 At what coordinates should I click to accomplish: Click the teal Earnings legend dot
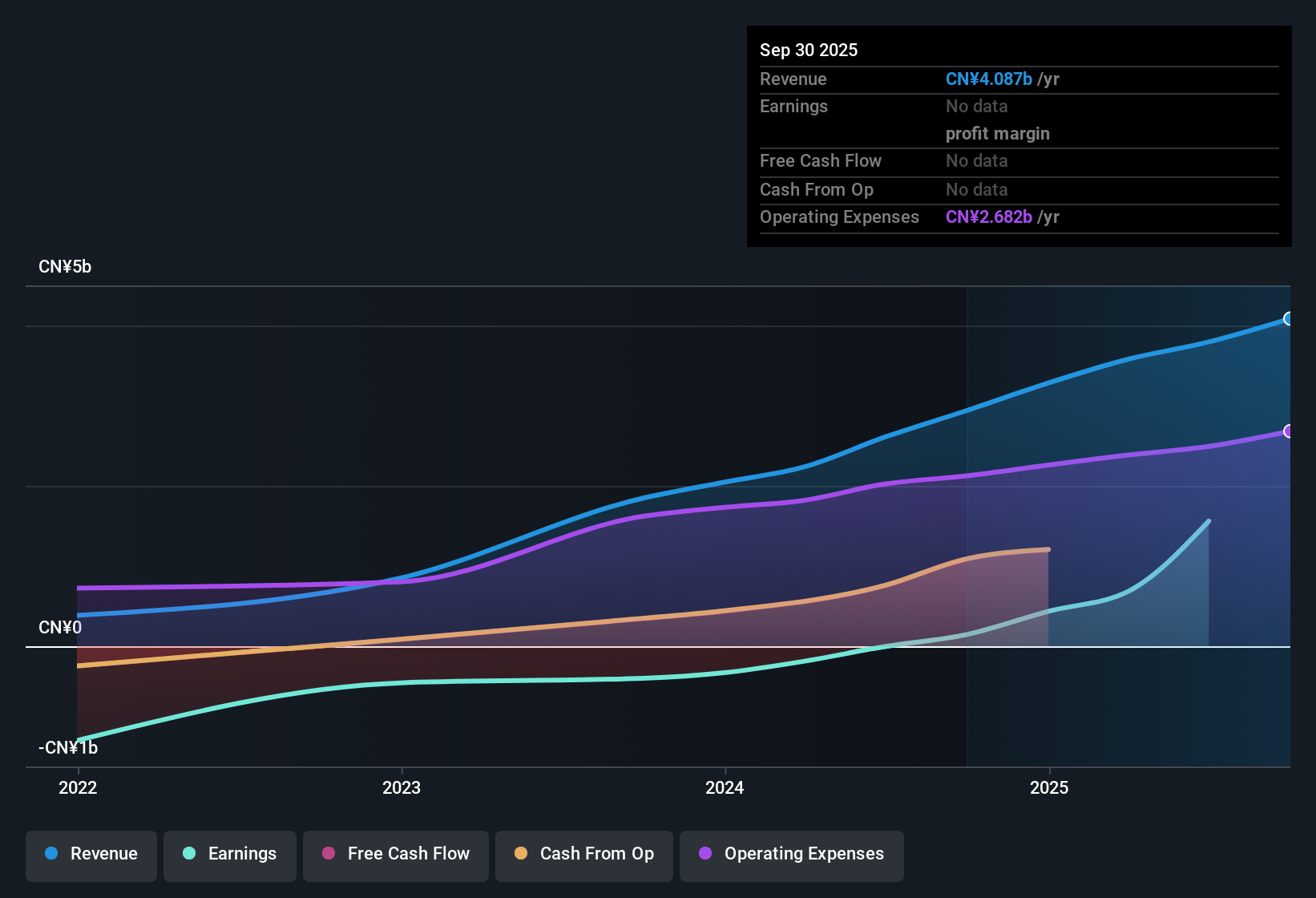pos(189,854)
